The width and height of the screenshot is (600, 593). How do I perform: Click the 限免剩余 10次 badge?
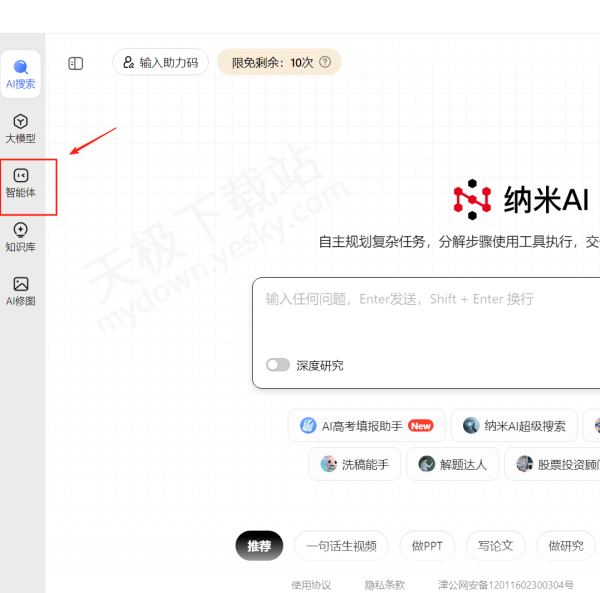pos(279,62)
